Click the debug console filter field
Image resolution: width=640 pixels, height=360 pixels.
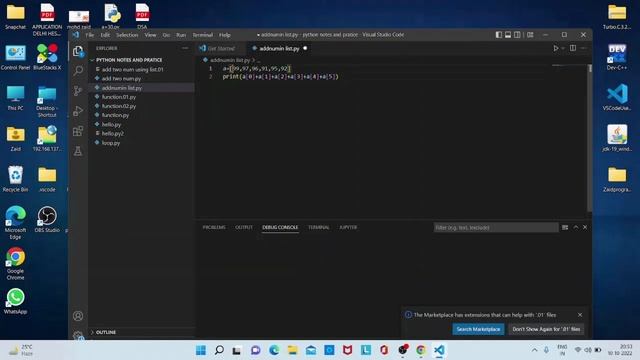click(496, 227)
